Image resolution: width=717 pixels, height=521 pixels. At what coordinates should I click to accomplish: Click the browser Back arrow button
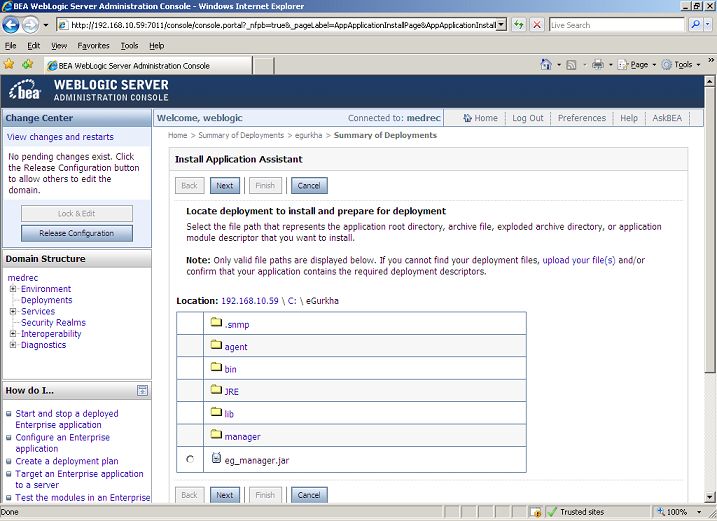coord(11,25)
